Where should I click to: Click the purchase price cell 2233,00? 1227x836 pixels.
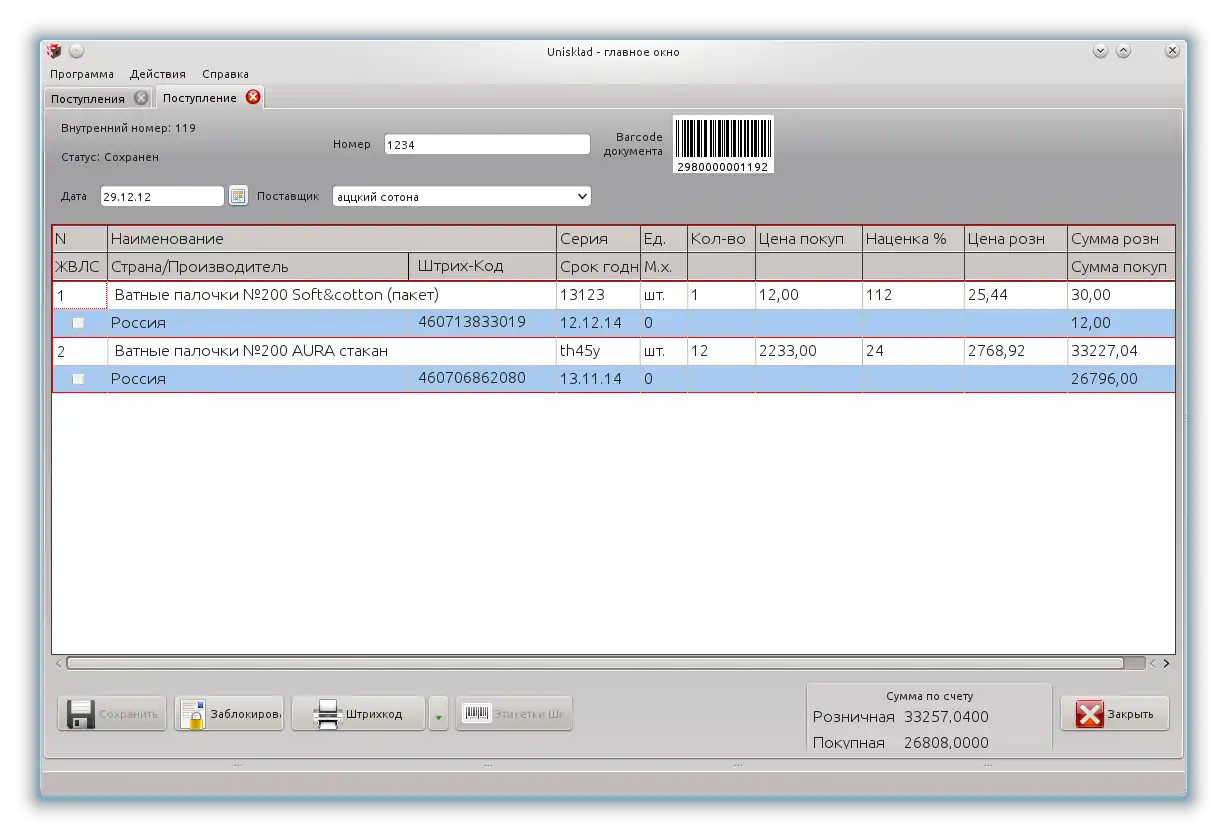point(809,352)
